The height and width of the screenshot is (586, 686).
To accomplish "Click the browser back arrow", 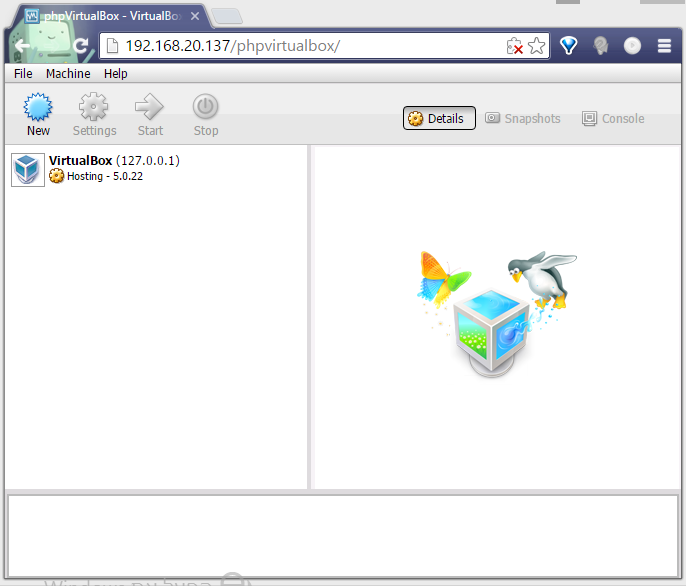I will pyautogui.click(x=21, y=46).
